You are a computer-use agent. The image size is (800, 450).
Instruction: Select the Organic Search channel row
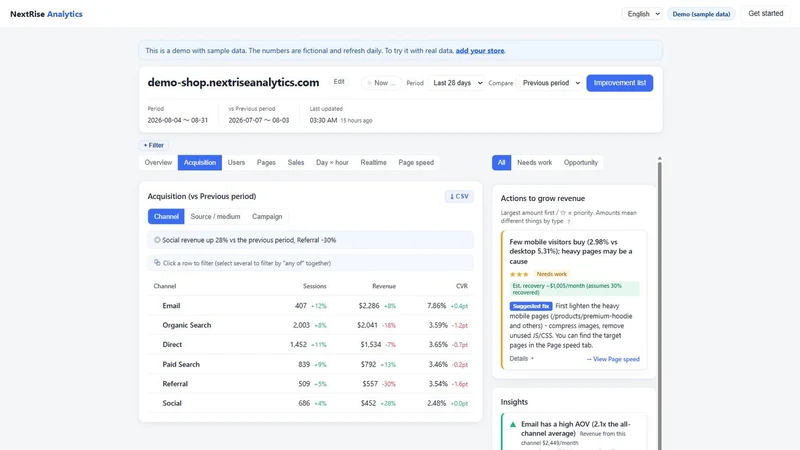(x=311, y=325)
